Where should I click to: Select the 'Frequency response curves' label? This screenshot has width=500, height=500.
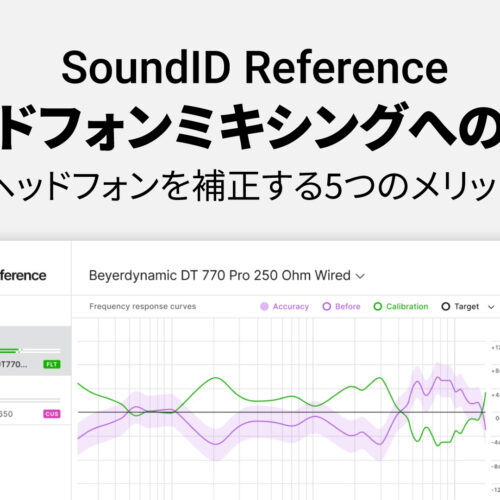142,306
